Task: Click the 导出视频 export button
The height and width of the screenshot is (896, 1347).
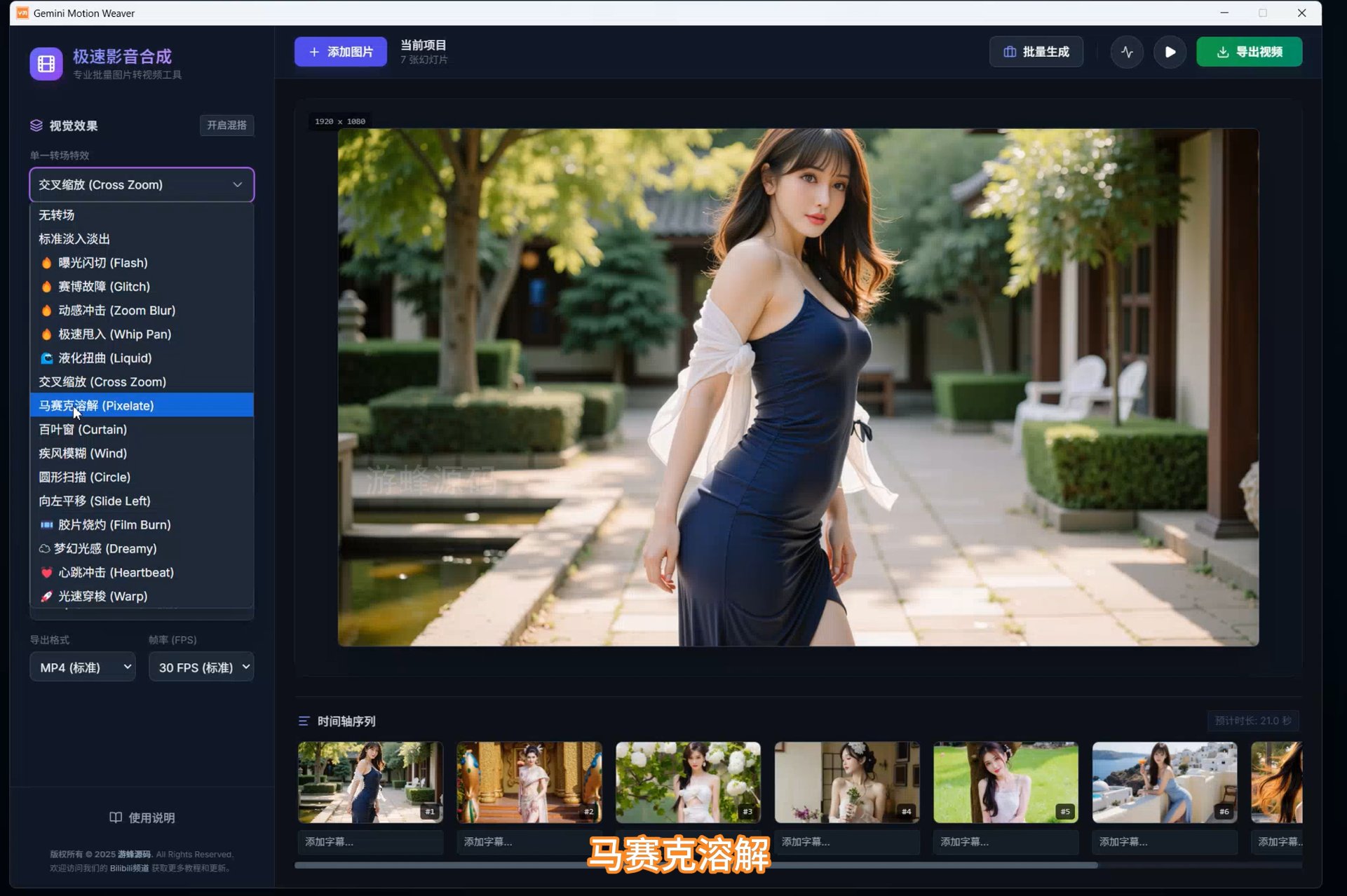Action: [1249, 52]
